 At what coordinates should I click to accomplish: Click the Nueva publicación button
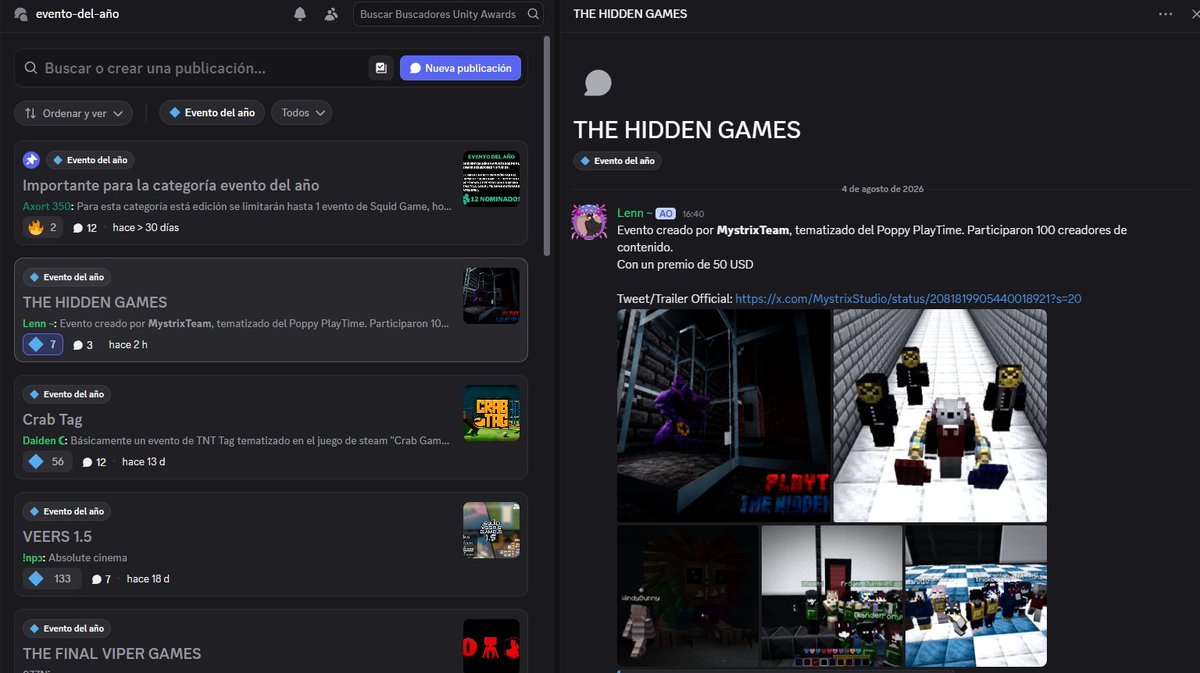point(460,68)
